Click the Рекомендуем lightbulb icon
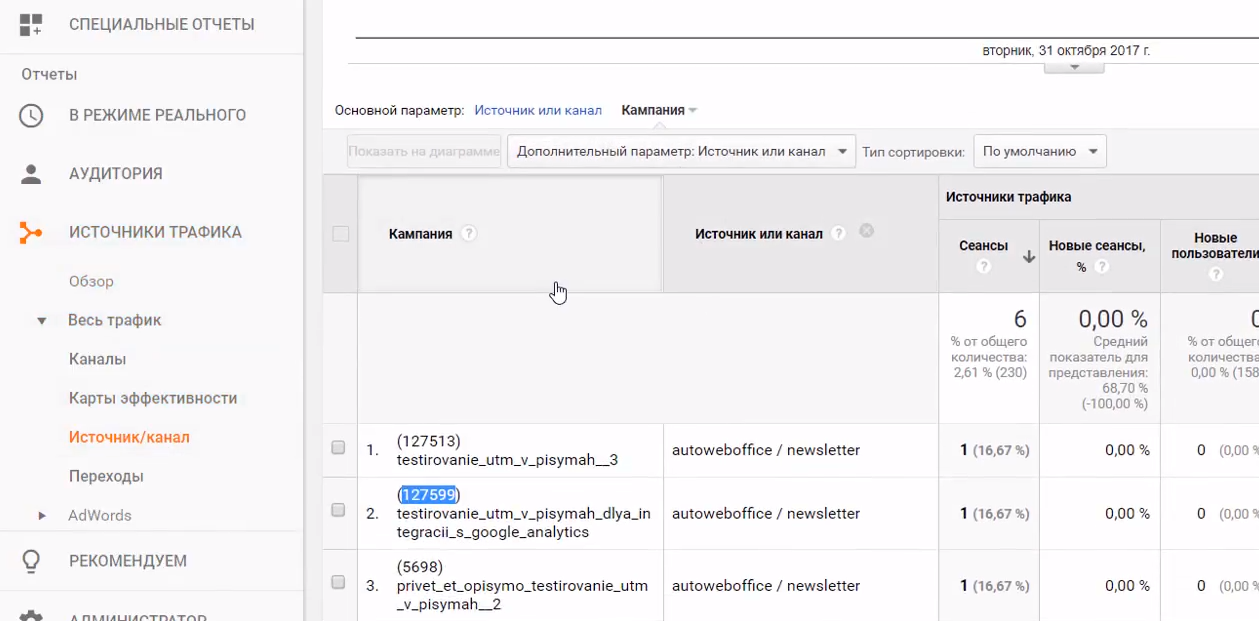Viewport: 1259px width, 621px height. 31,561
